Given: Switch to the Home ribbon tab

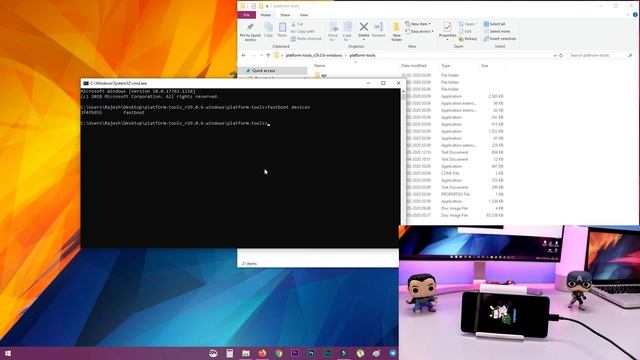Looking at the screenshot, I should (265, 15).
